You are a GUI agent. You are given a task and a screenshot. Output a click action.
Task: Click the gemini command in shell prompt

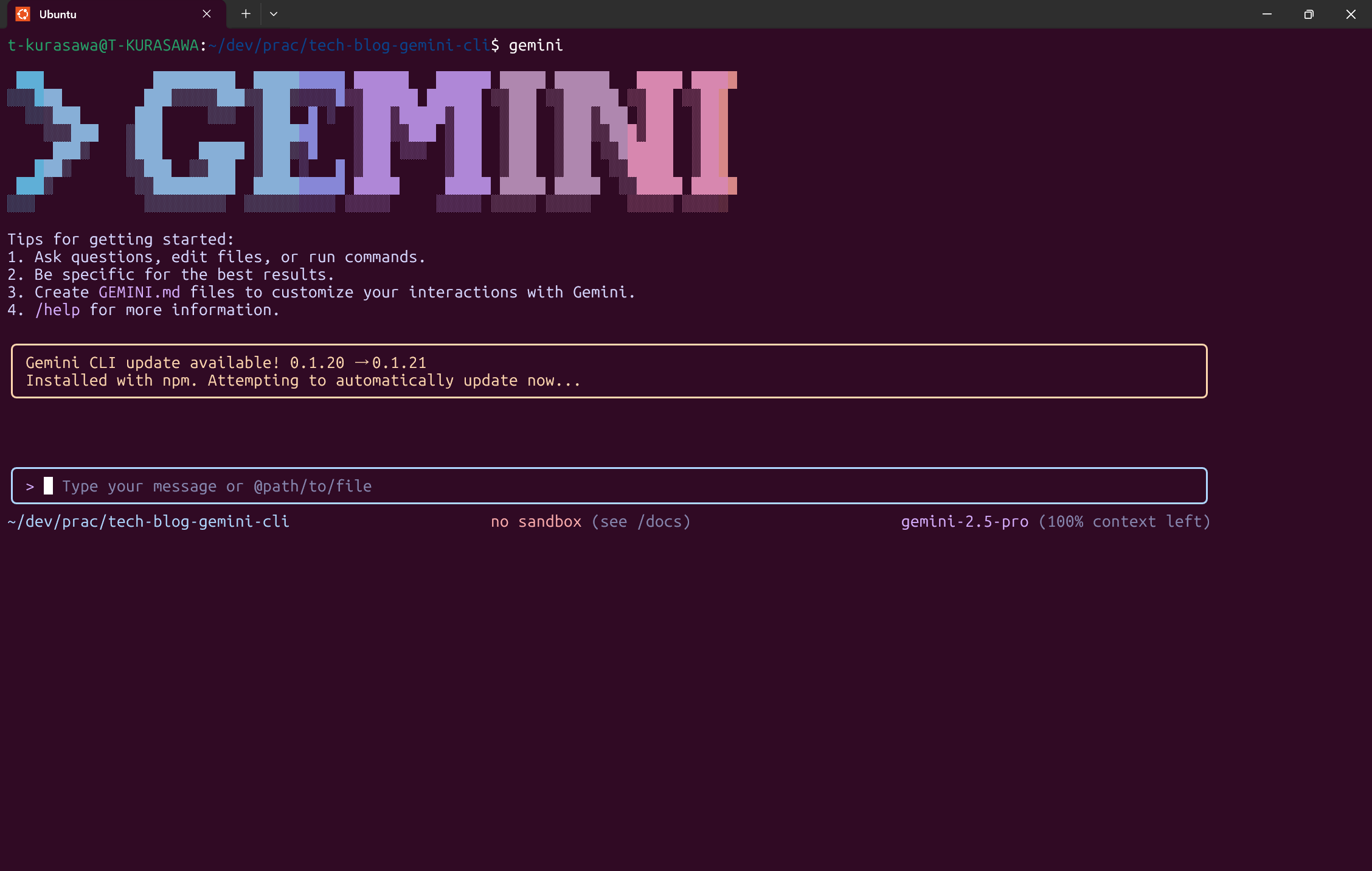point(536,46)
